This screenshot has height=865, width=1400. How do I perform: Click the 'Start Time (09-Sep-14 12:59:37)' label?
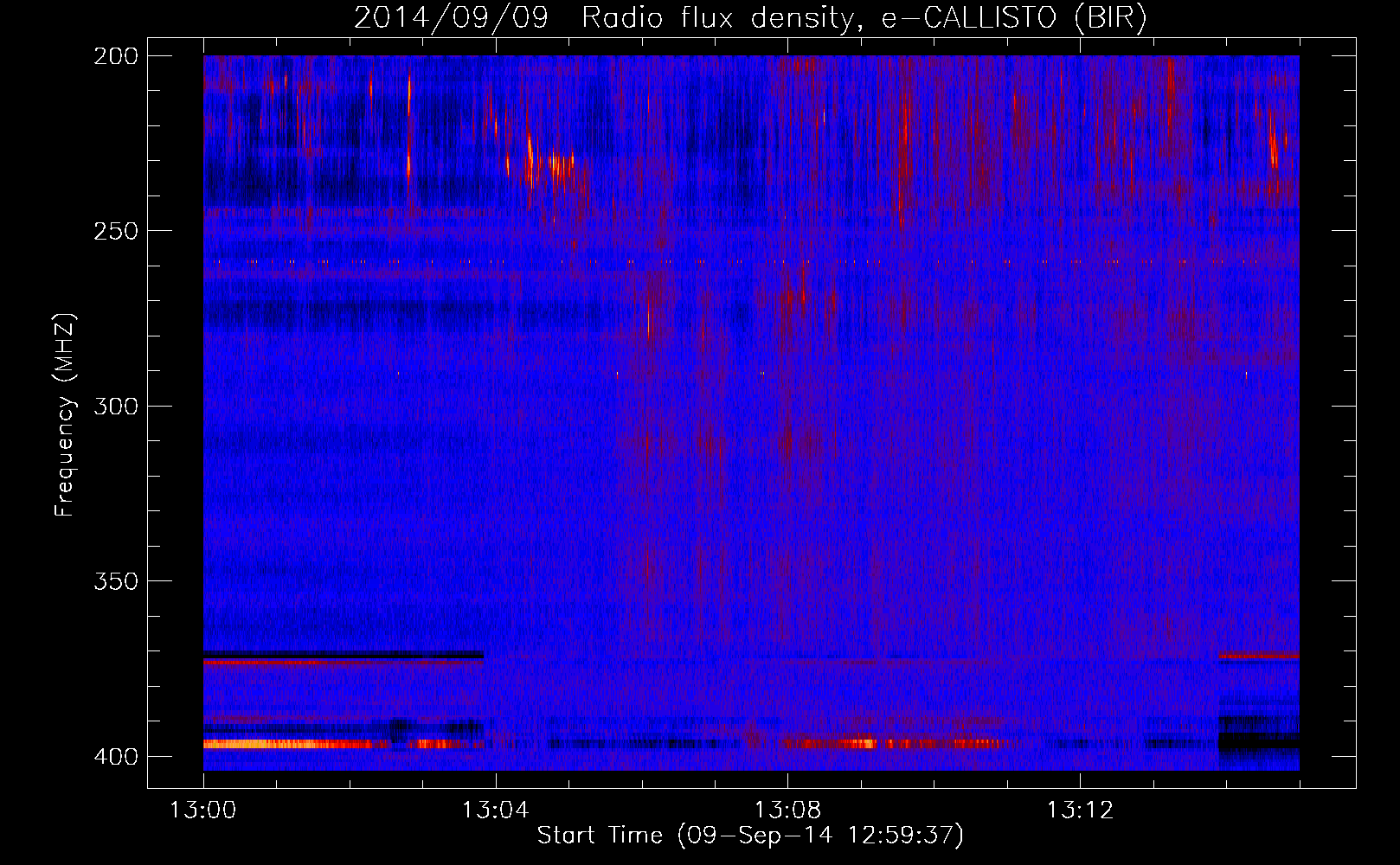750,835
